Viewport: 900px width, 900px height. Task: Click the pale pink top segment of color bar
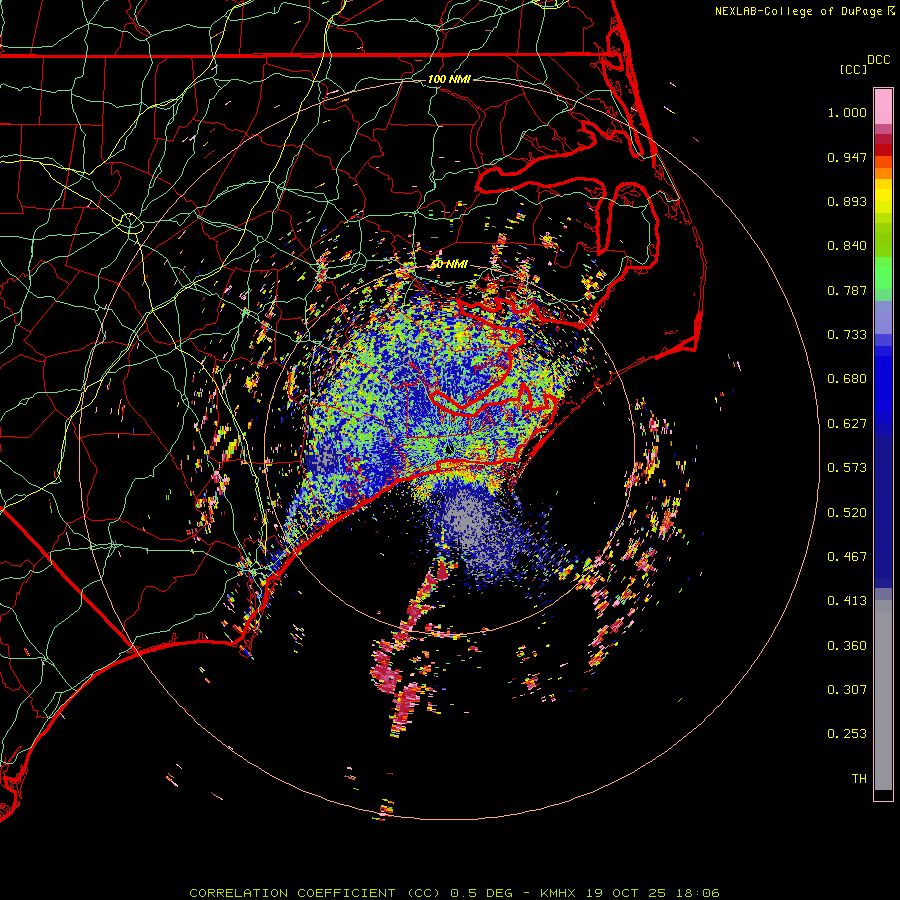point(883,107)
